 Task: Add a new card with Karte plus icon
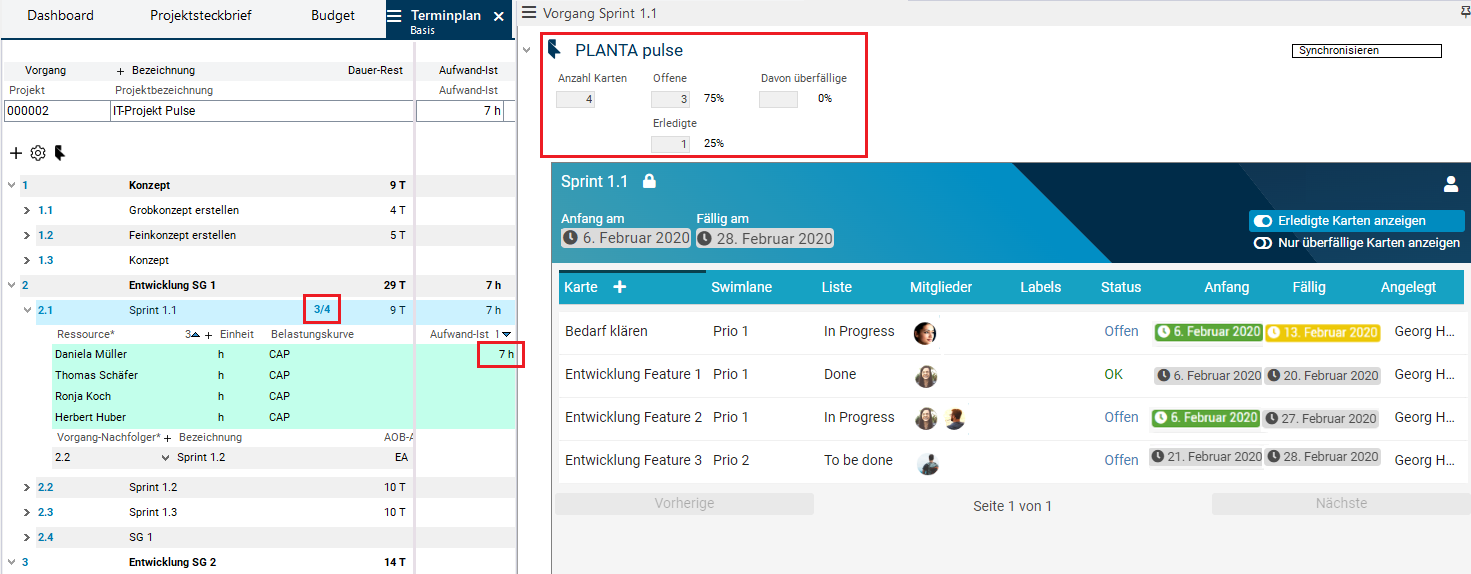pyautogui.click(x=619, y=287)
